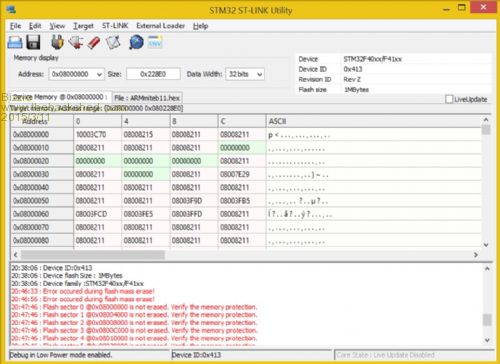
Task: Expand the Address dropdown
Action: click(x=99, y=74)
